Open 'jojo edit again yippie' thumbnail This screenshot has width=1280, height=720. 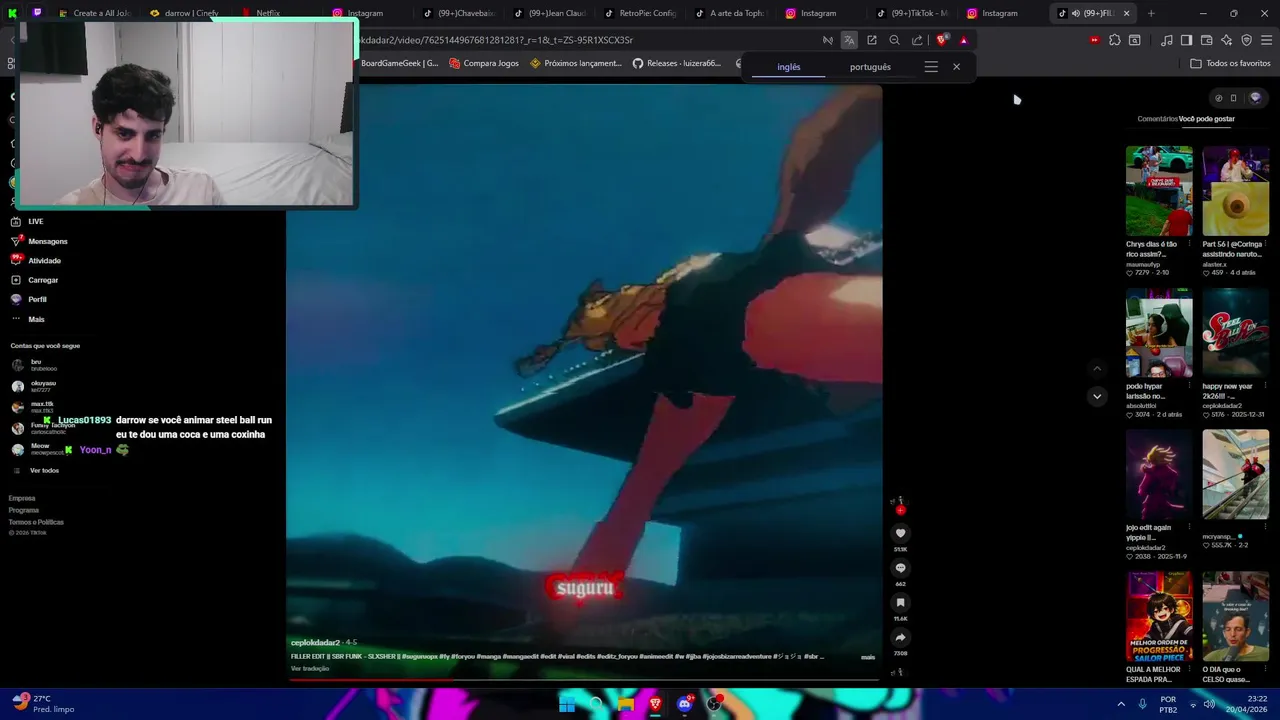(x=1159, y=475)
